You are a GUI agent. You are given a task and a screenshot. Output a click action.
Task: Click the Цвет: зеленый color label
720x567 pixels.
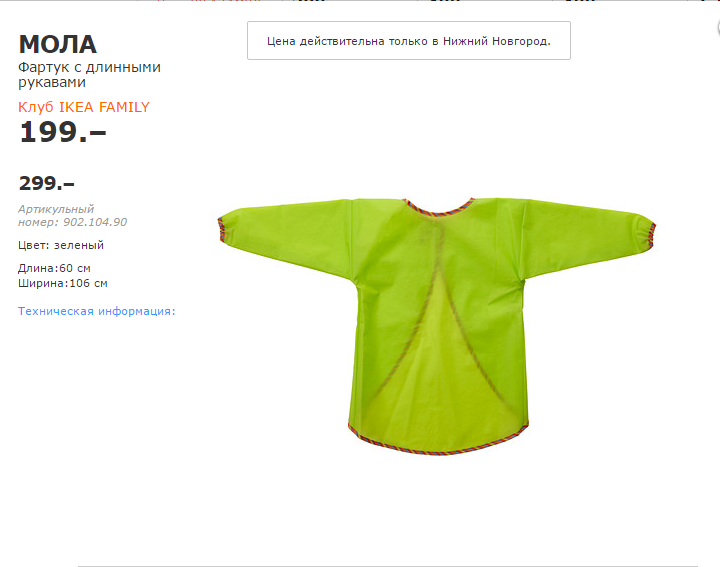click(x=61, y=245)
